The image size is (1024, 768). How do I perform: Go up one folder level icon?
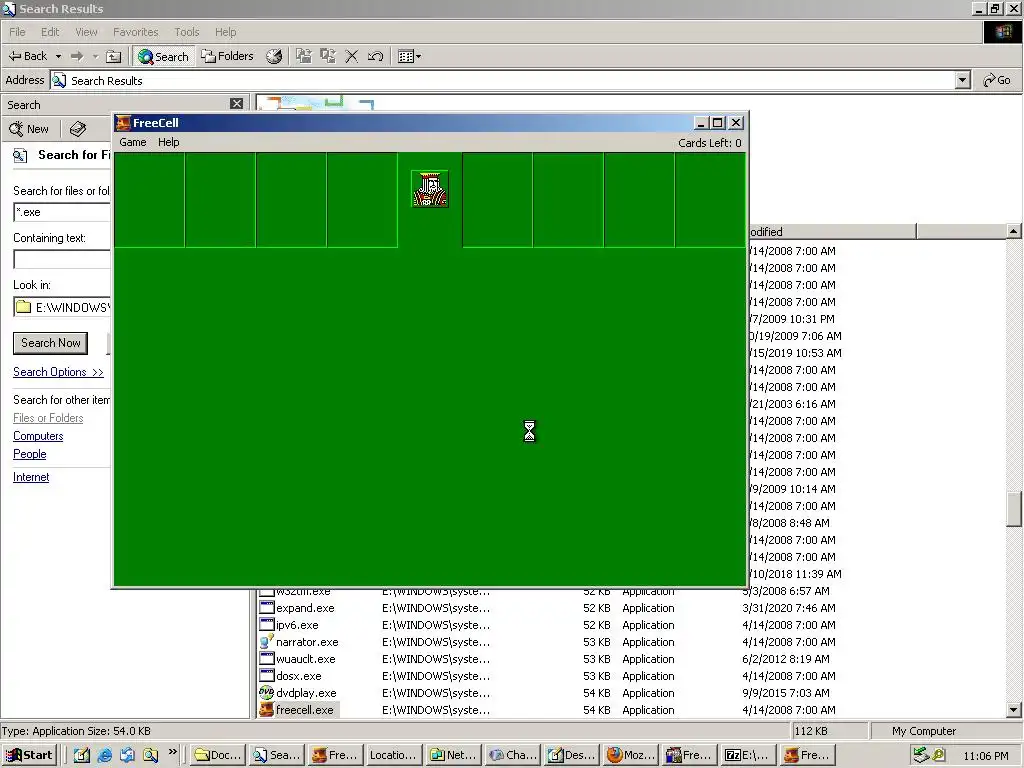[114, 56]
